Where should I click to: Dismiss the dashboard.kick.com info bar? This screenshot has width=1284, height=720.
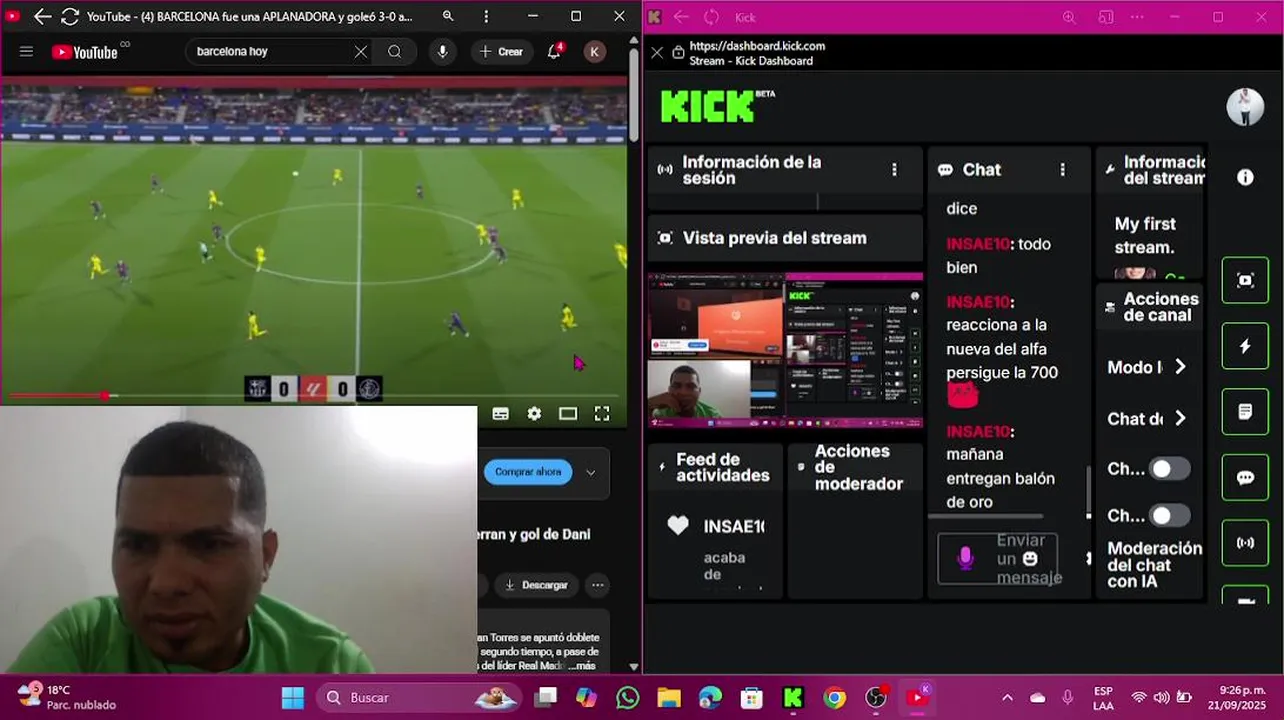[x=657, y=53]
